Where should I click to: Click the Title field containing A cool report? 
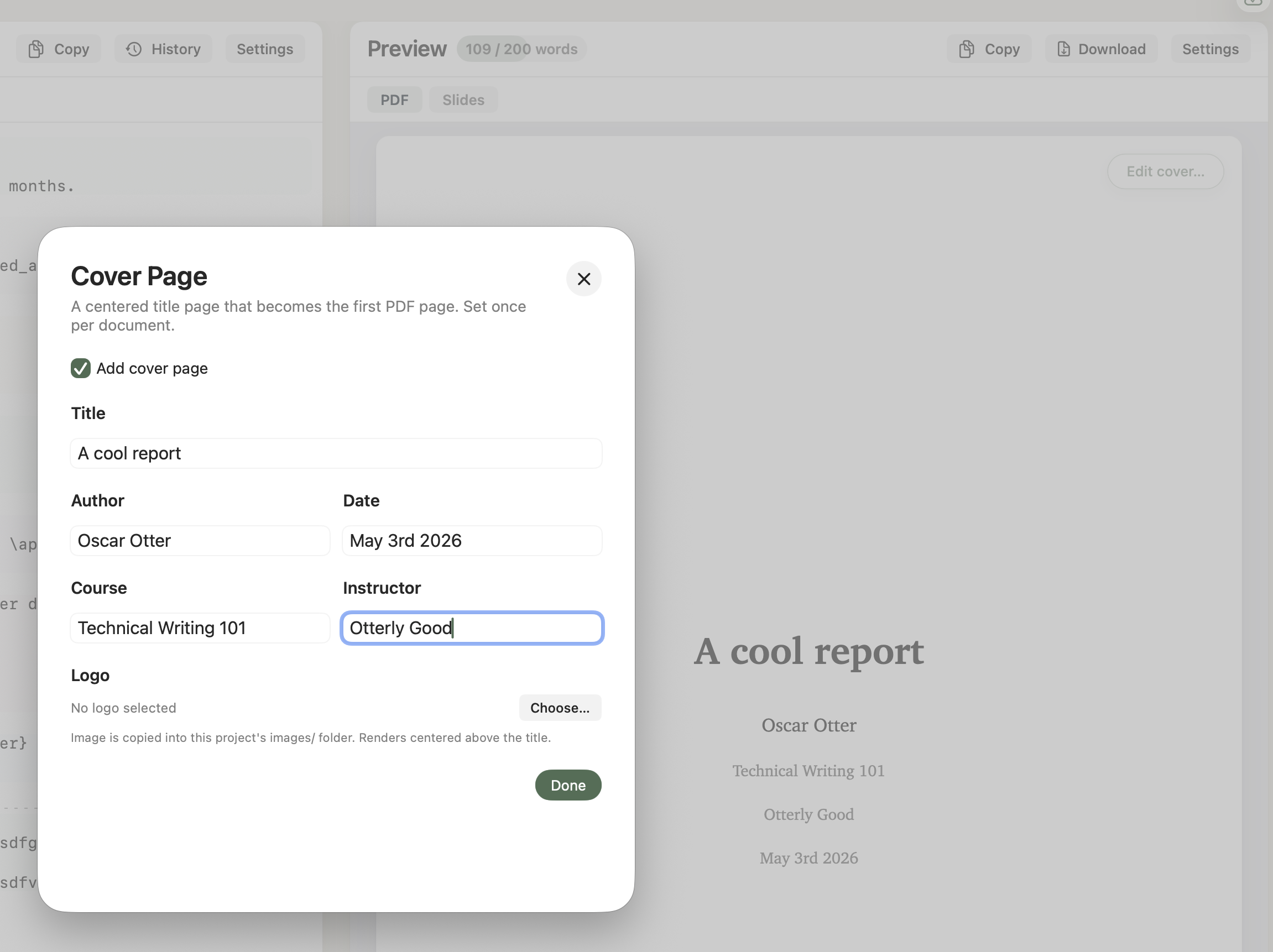(x=336, y=453)
